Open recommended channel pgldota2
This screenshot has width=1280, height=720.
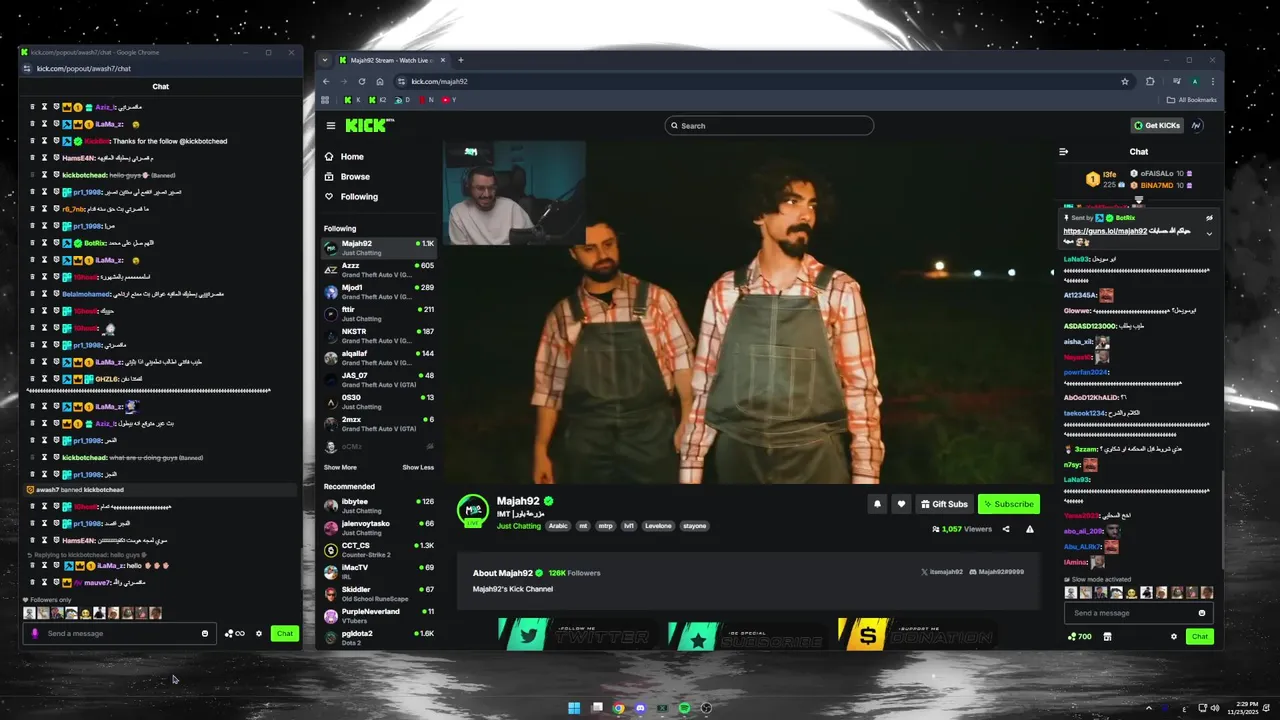[x=379, y=638]
